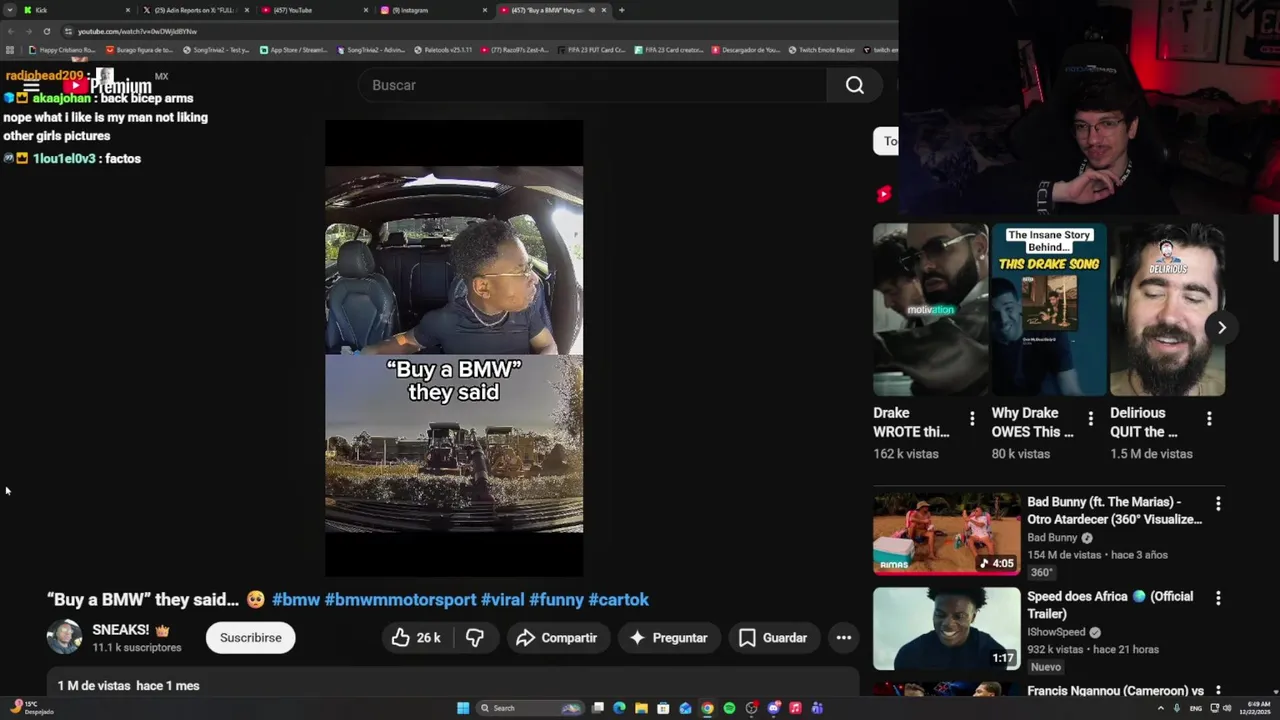Click the #cartok hashtag link

point(618,599)
